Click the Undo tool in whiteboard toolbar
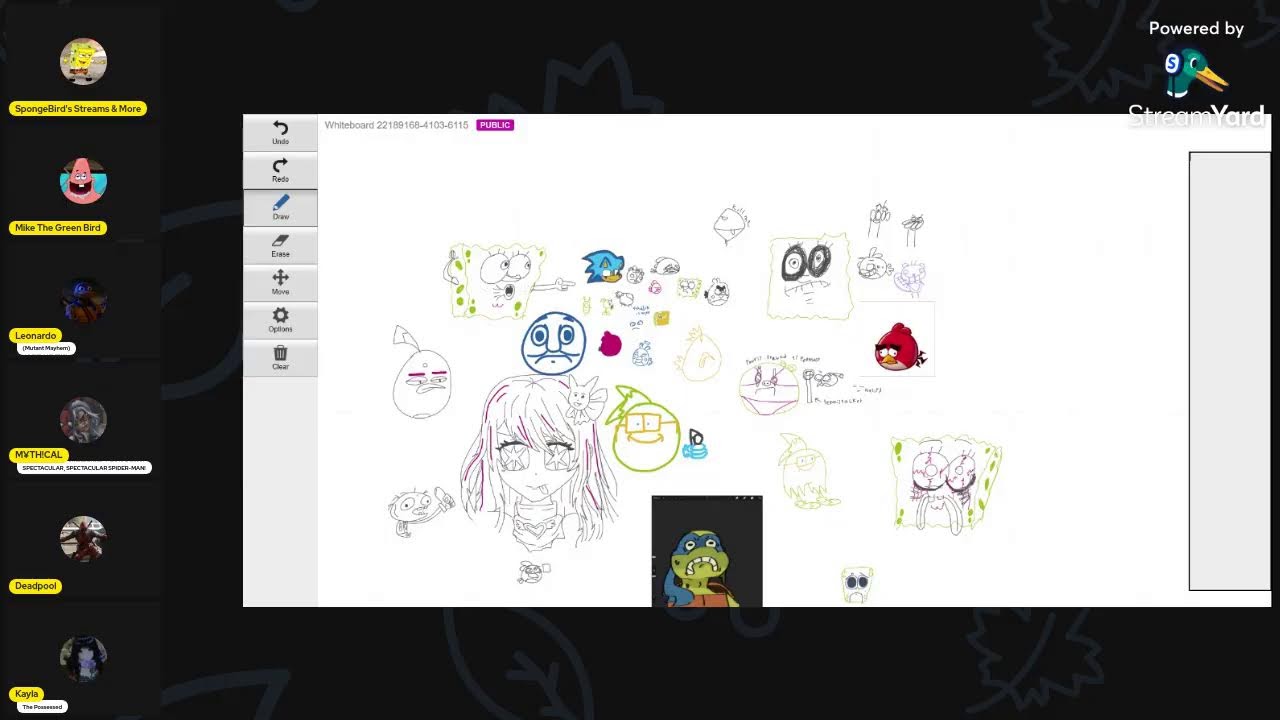The width and height of the screenshot is (1280, 720). click(x=280, y=133)
